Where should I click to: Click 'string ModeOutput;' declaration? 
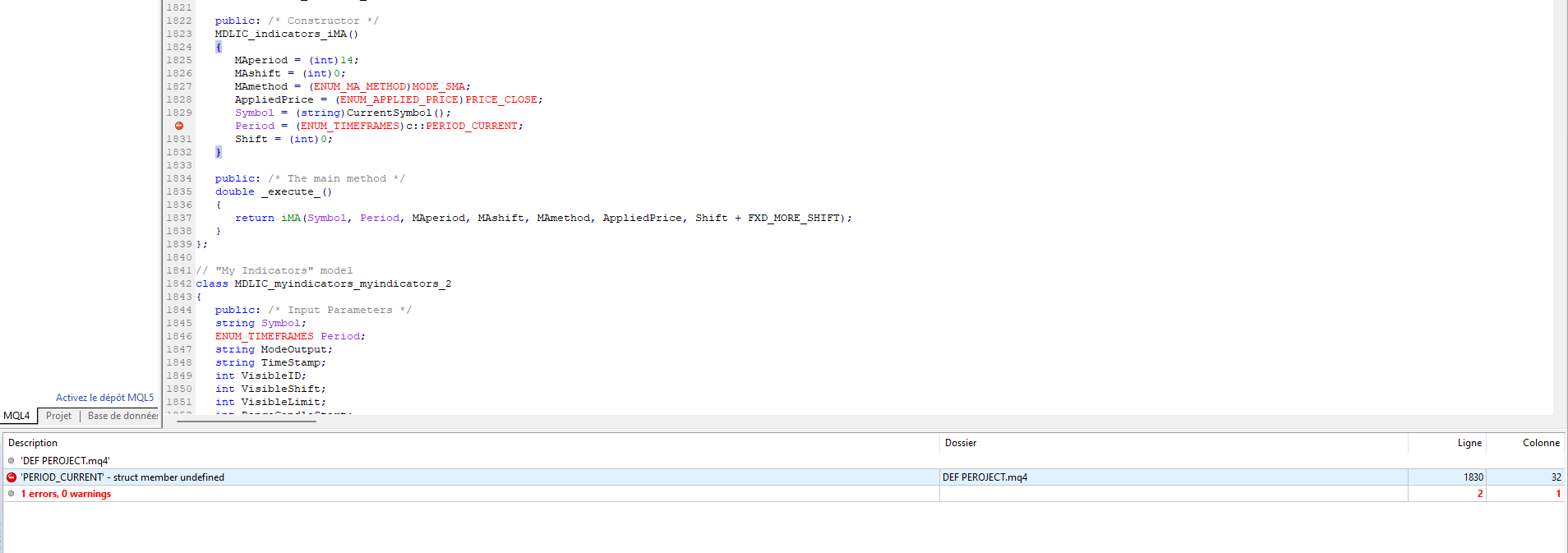tap(274, 349)
